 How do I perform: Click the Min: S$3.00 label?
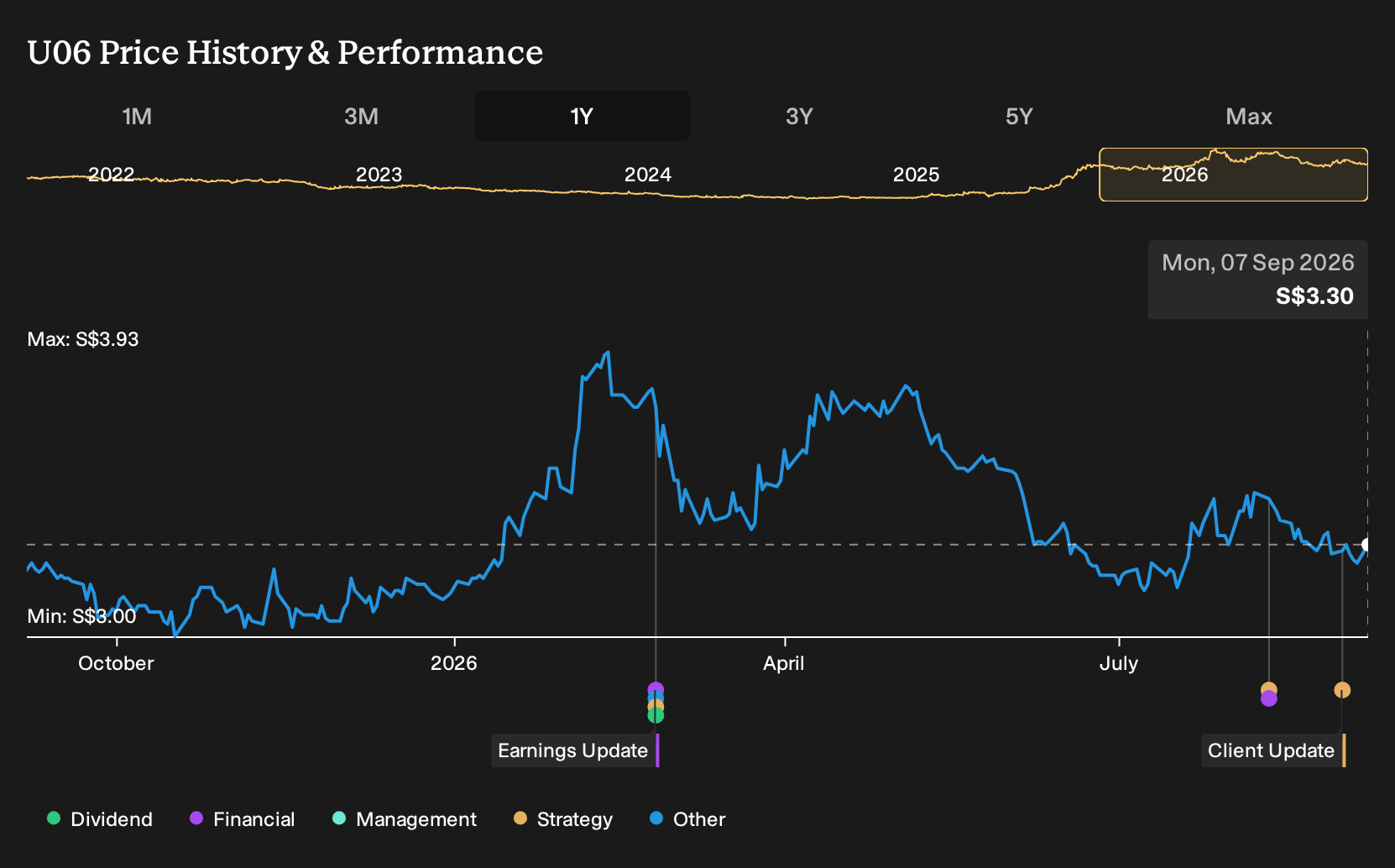(x=81, y=616)
